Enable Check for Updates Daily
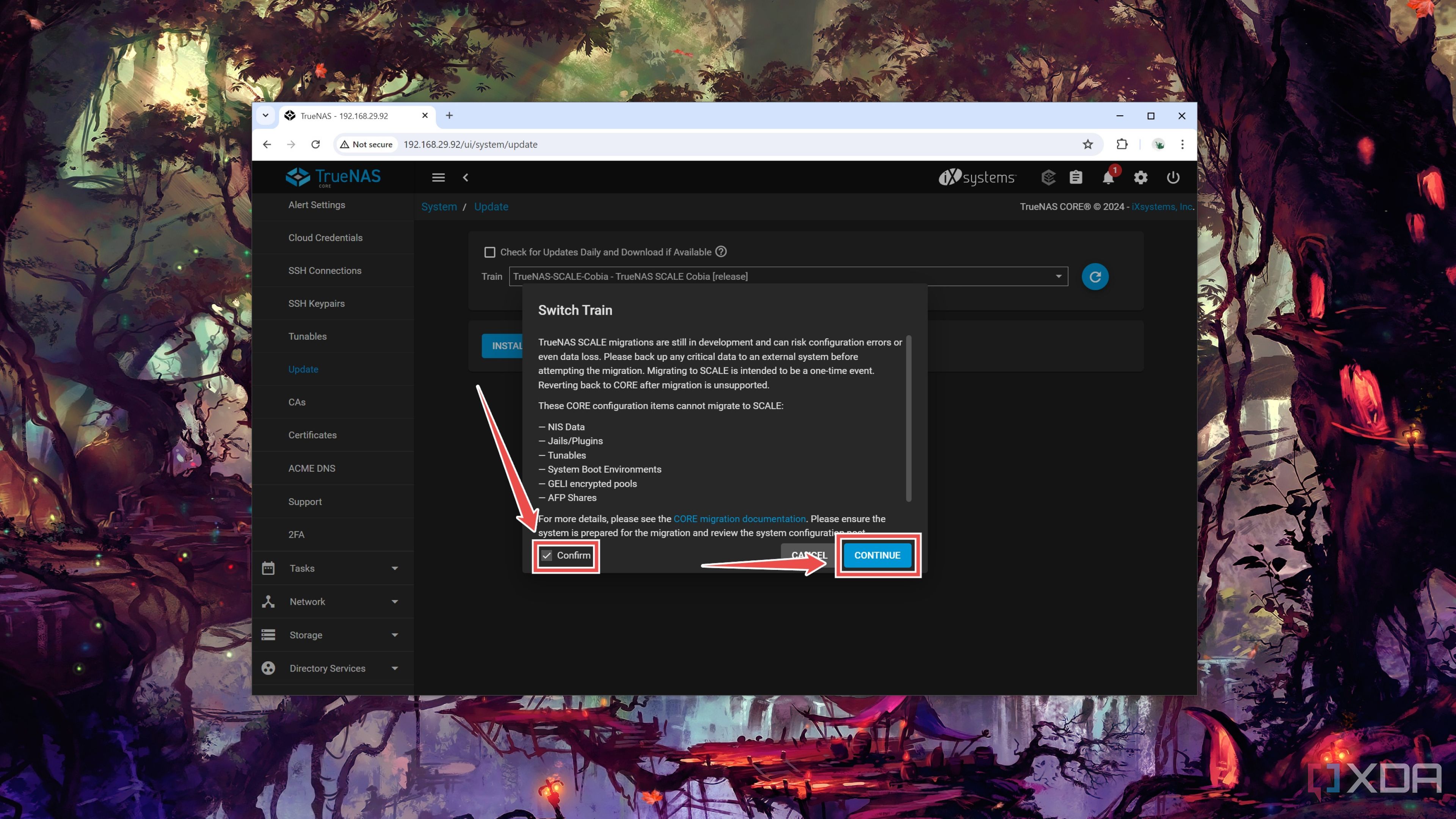 pos(490,252)
